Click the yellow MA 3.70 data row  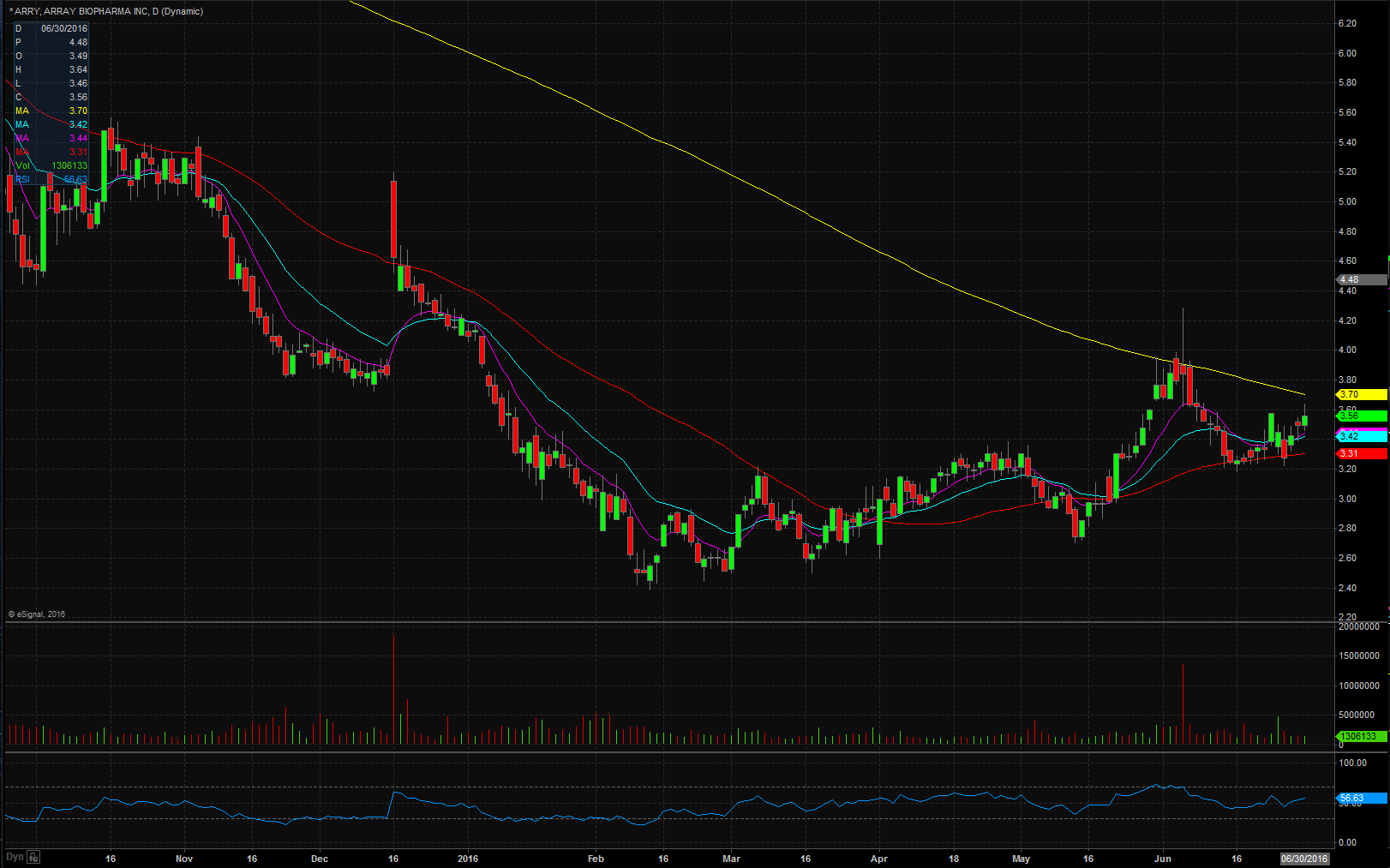[x=51, y=111]
